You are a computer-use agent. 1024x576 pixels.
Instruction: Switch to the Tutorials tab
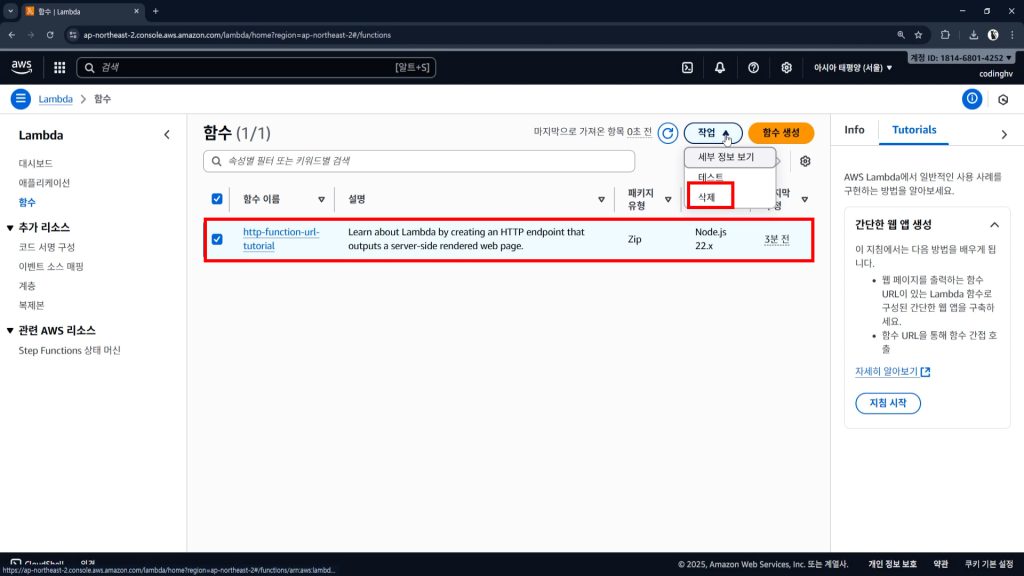click(x=914, y=130)
